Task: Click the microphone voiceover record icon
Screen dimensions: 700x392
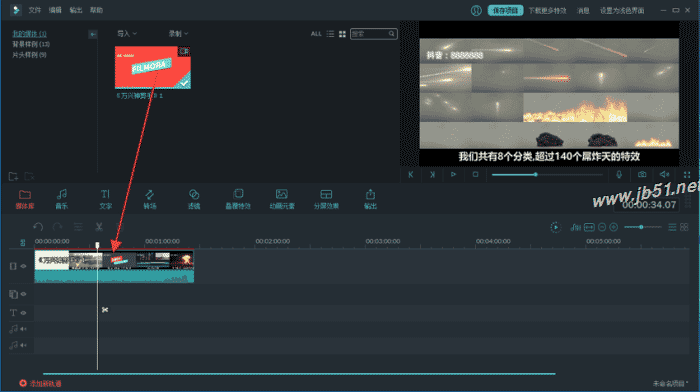Action: coord(619,175)
